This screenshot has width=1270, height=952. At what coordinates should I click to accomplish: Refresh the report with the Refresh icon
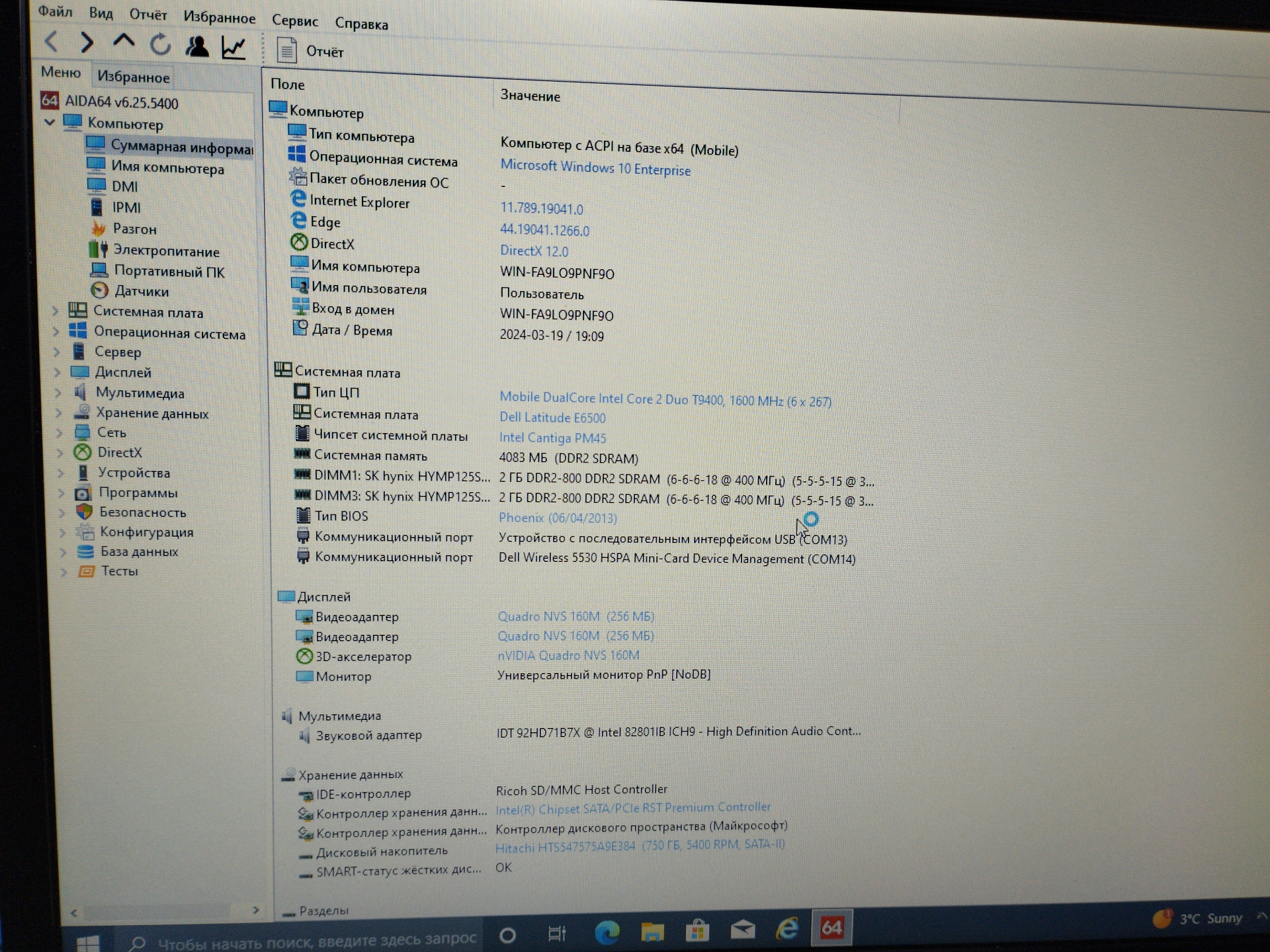(160, 44)
